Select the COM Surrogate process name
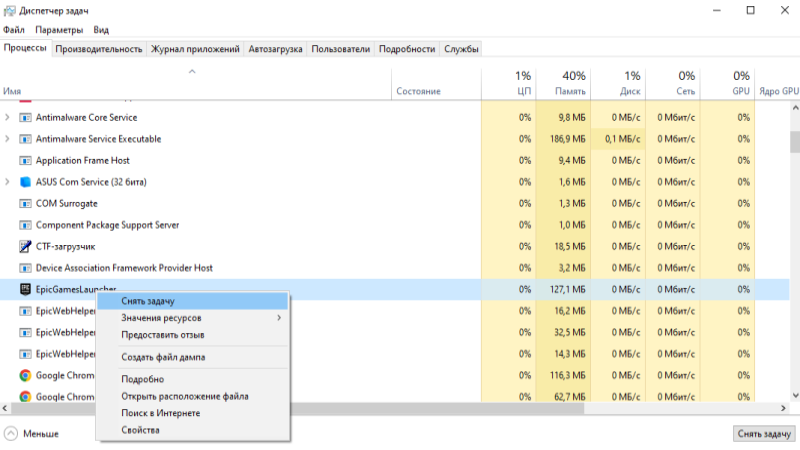This screenshot has width=800, height=450. [x=66, y=204]
